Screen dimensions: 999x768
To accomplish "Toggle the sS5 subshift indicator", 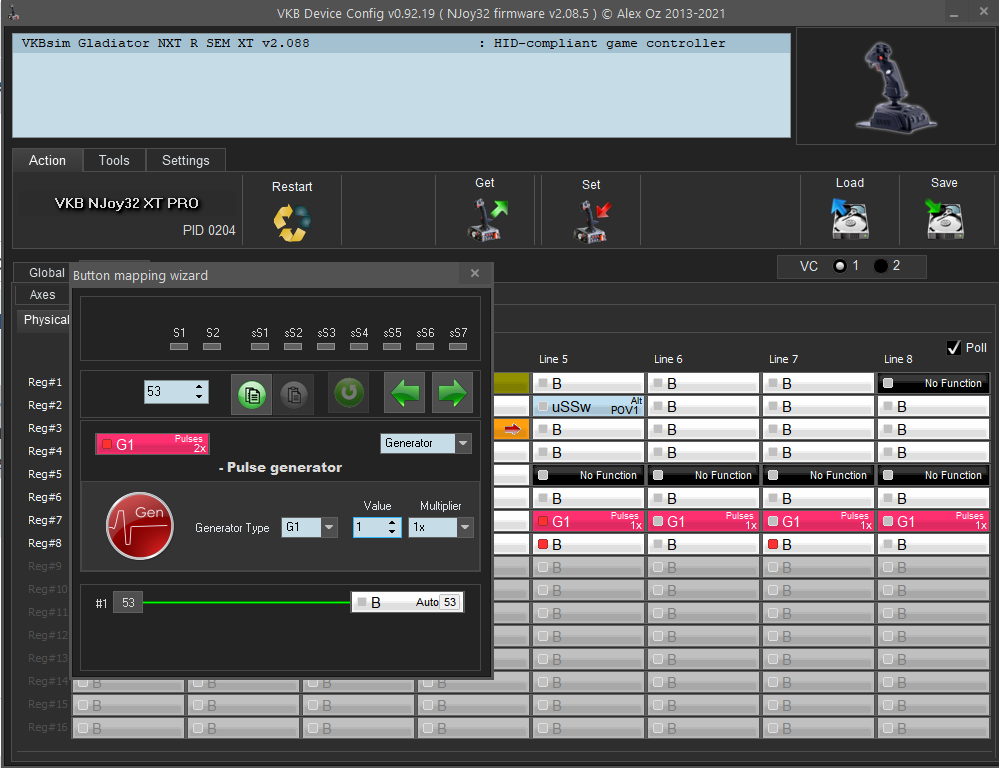I will pyautogui.click(x=392, y=346).
